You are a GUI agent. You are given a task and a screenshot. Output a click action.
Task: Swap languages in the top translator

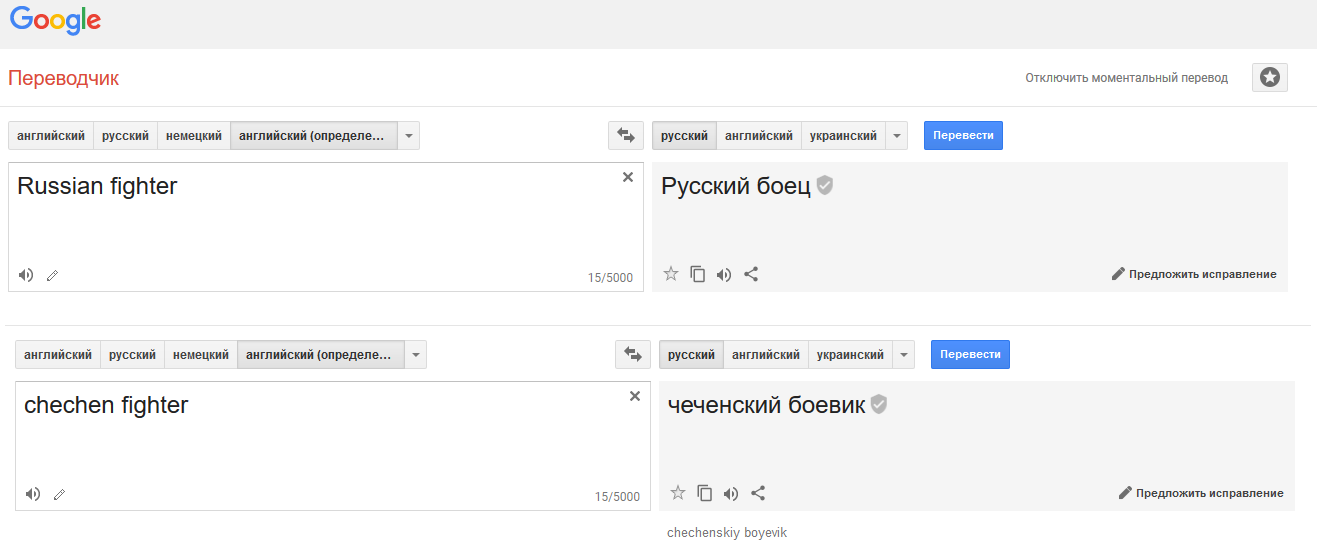coord(626,136)
